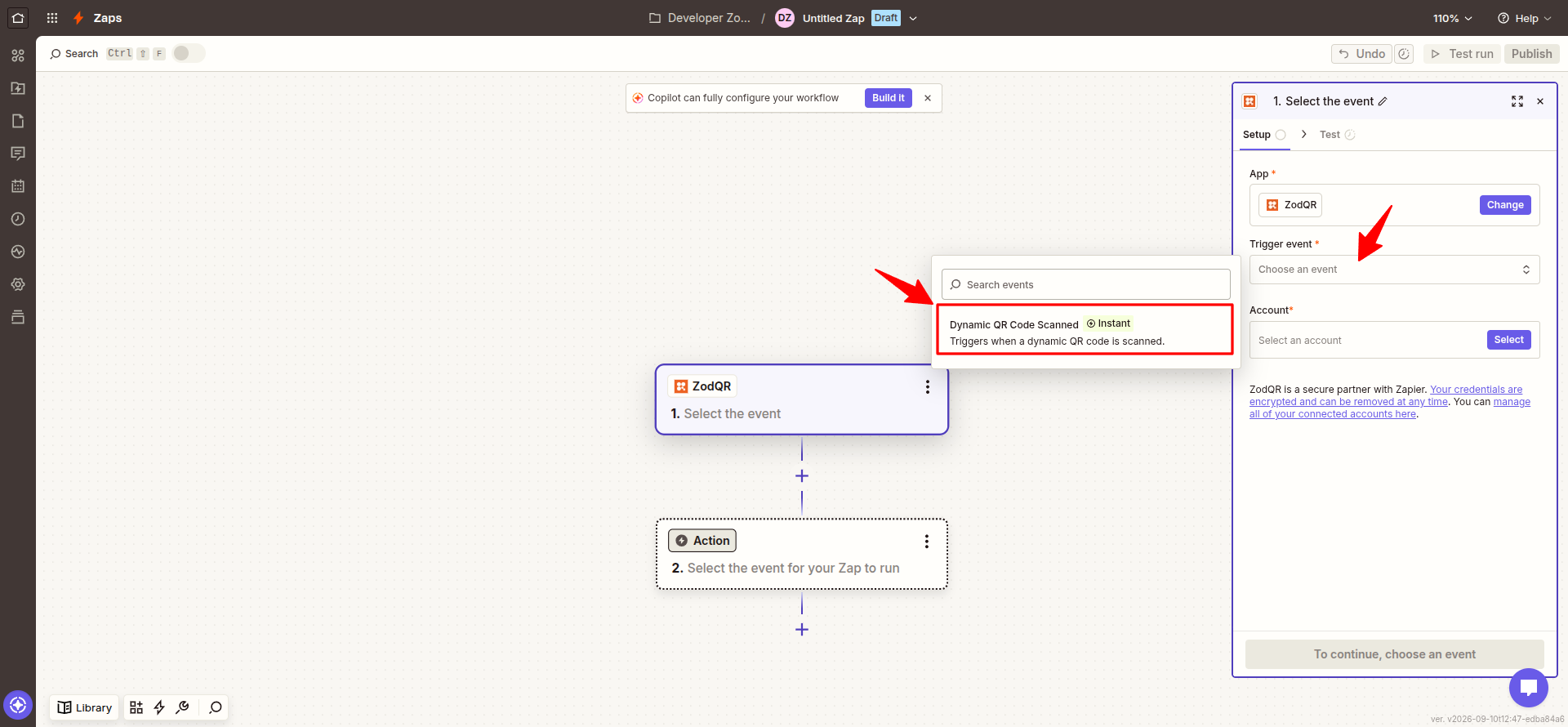Screen dimensions: 1568x727
Task: Click Change app button for ZodQR
Action: click(1504, 205)
